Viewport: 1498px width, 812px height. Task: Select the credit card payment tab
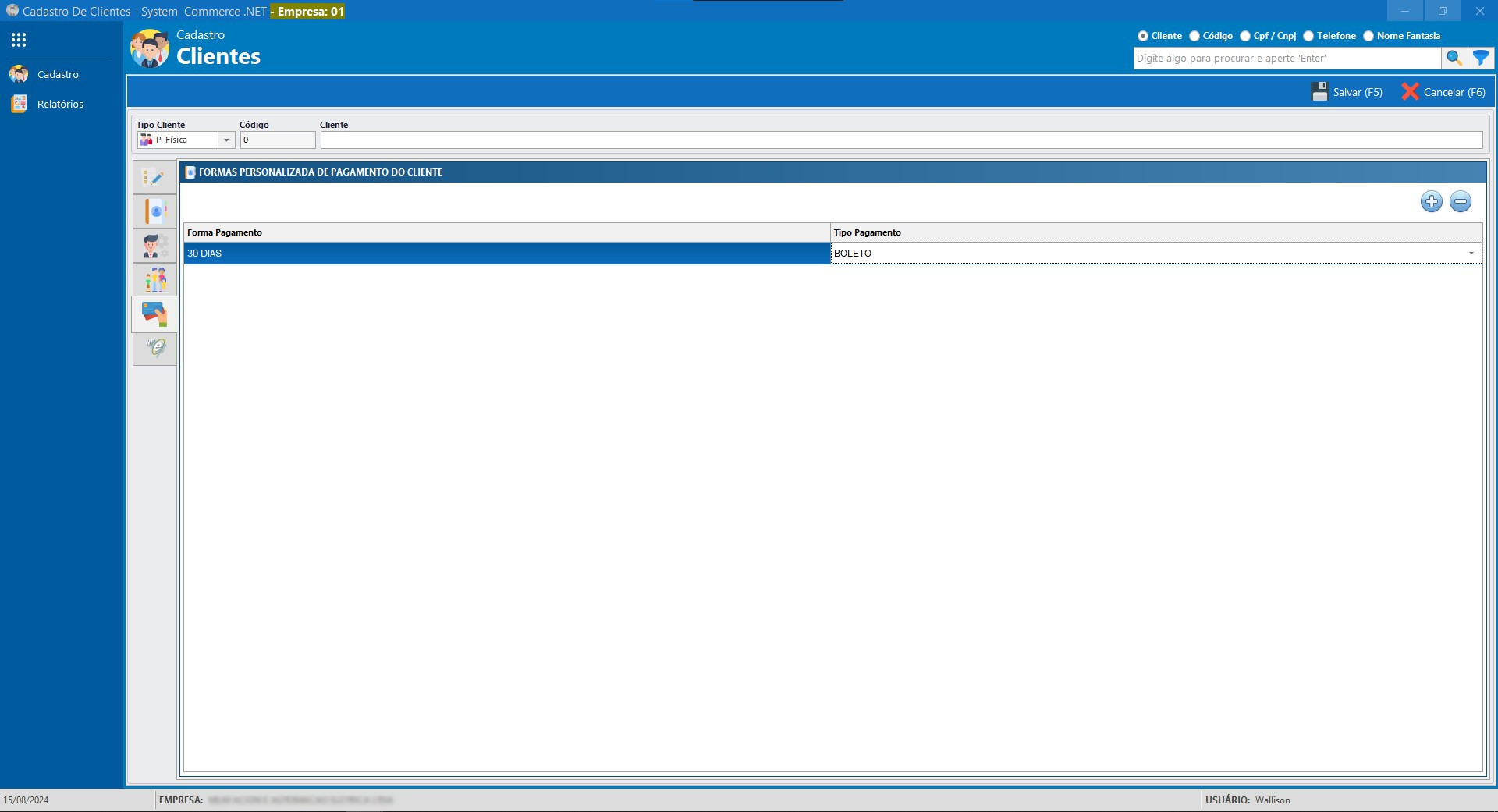coord(154,314)
